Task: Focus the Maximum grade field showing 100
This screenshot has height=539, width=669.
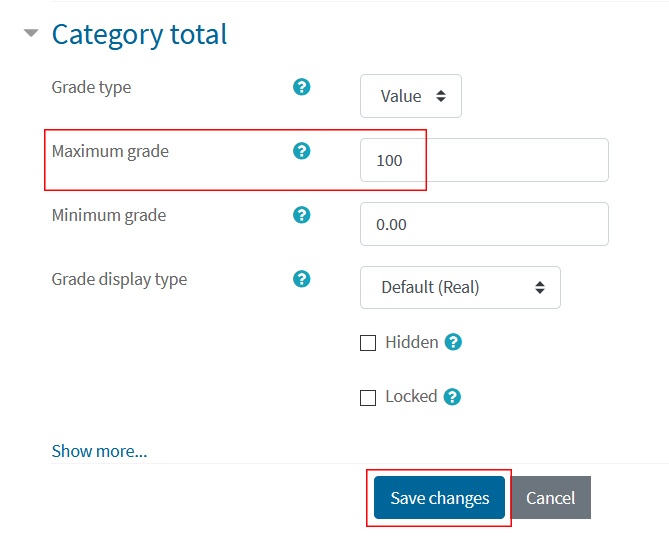Action: click(x=484, y=160)
